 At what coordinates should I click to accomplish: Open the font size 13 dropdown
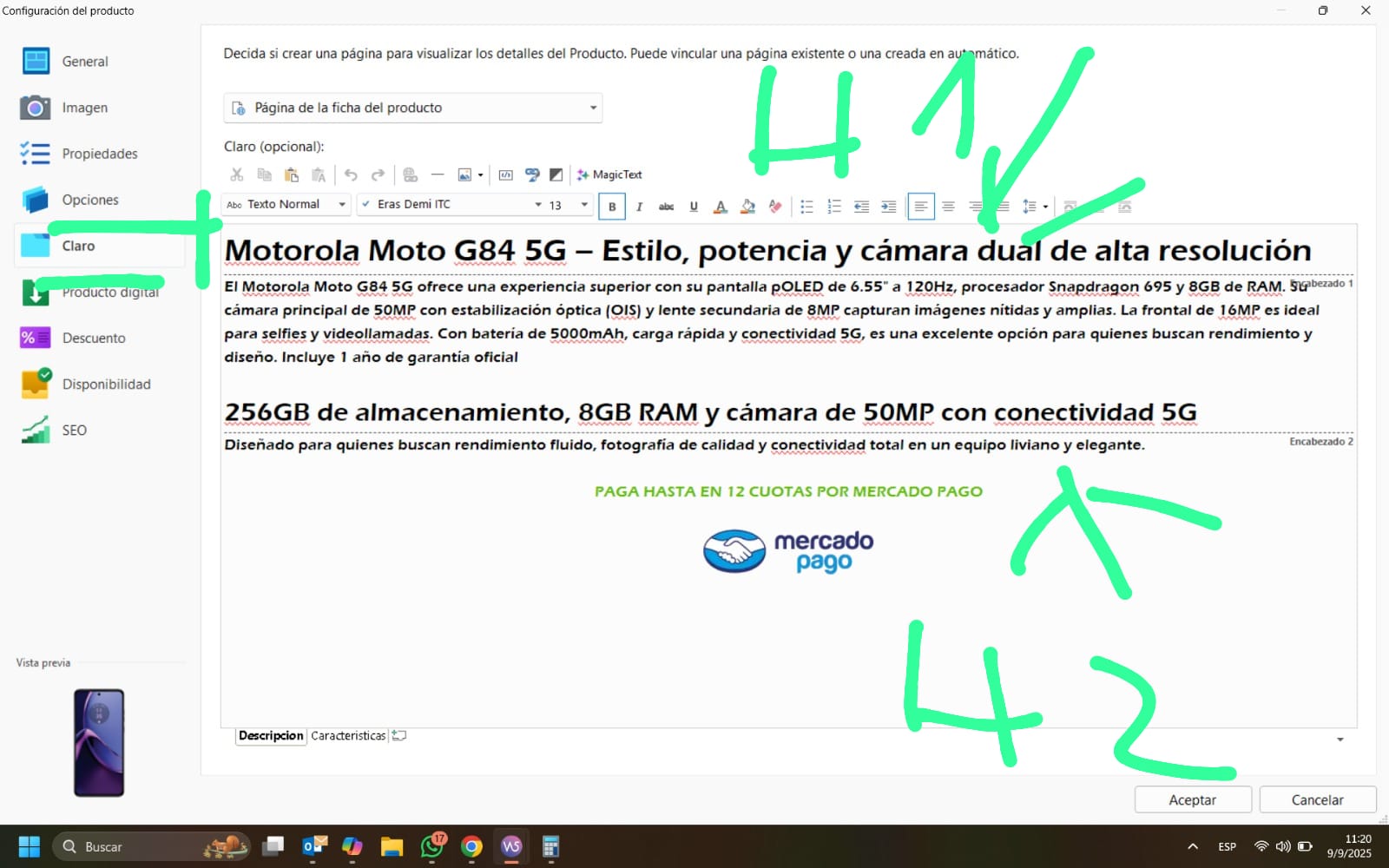[x=569, y=205]
